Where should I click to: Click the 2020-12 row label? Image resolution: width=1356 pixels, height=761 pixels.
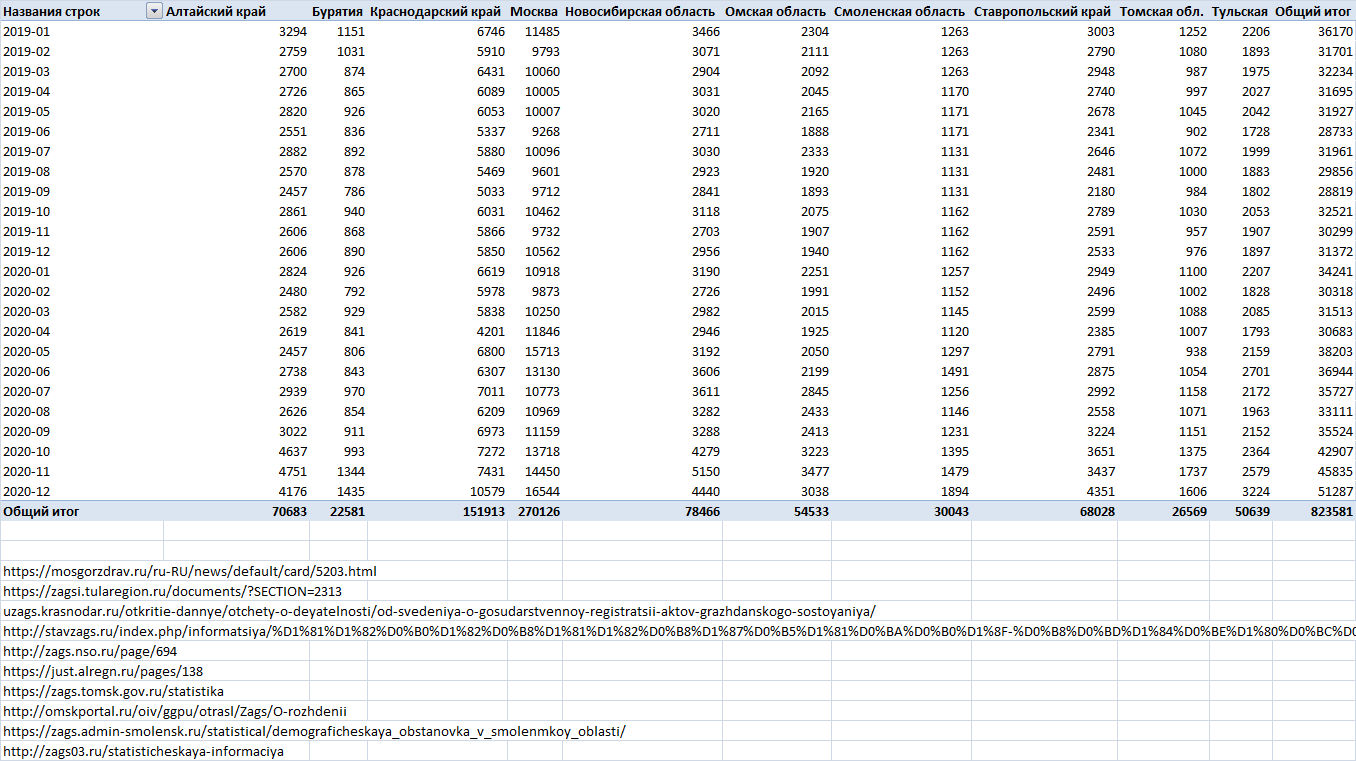point(26,491)
